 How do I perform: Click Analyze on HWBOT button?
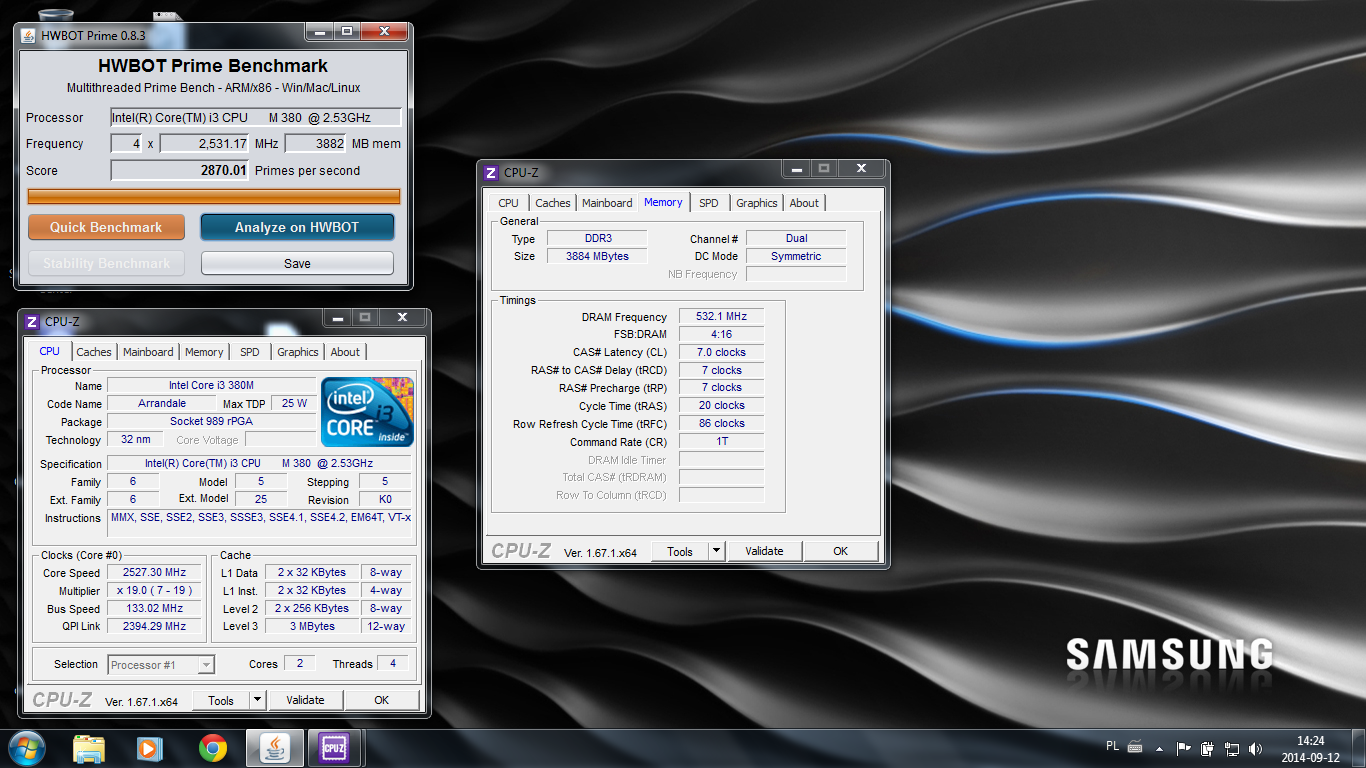click(297, 227)
